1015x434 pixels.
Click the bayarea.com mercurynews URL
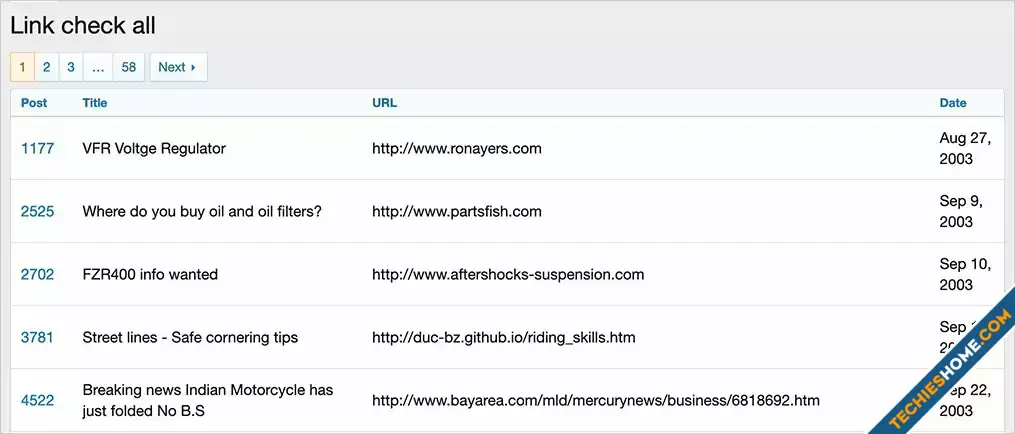point(596,400)
